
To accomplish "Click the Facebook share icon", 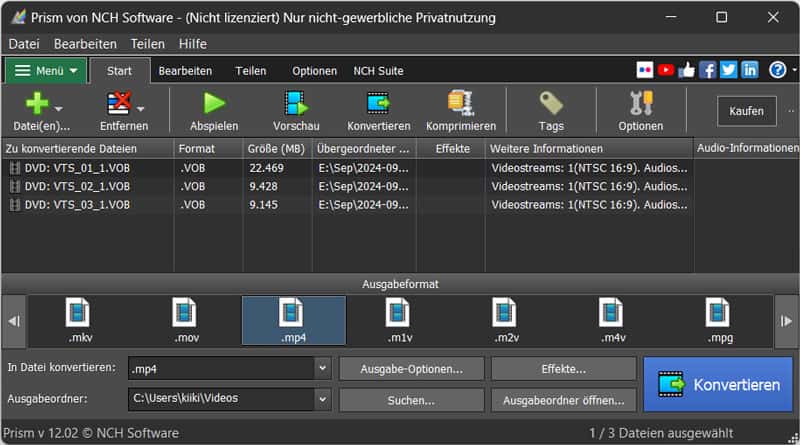I will point(708,70).
